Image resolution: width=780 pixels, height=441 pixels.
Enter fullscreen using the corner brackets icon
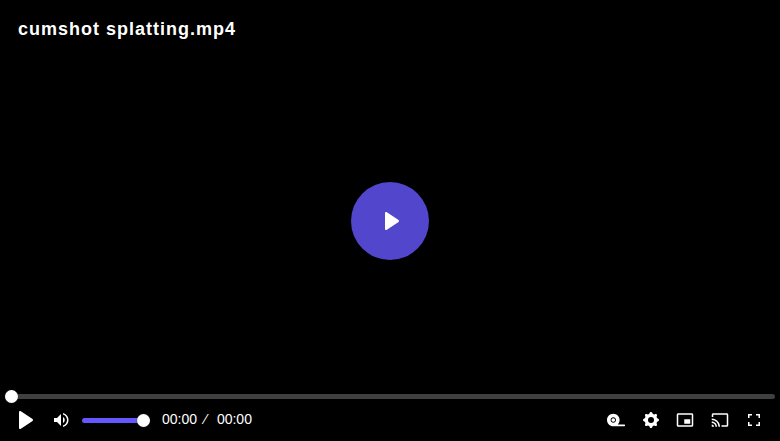pyautogui.click(x=754, y=420)
